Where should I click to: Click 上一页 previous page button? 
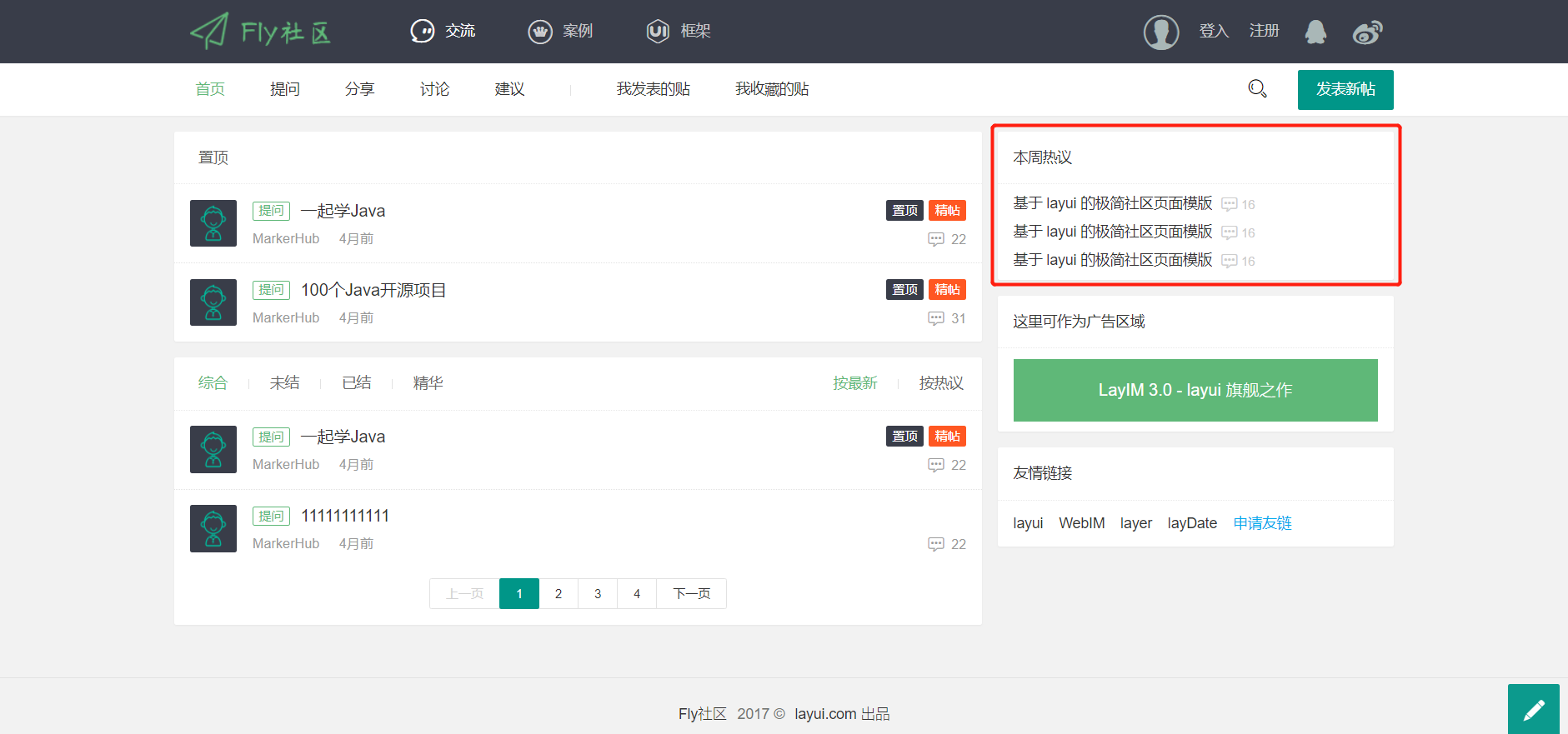tap(464, 594)
